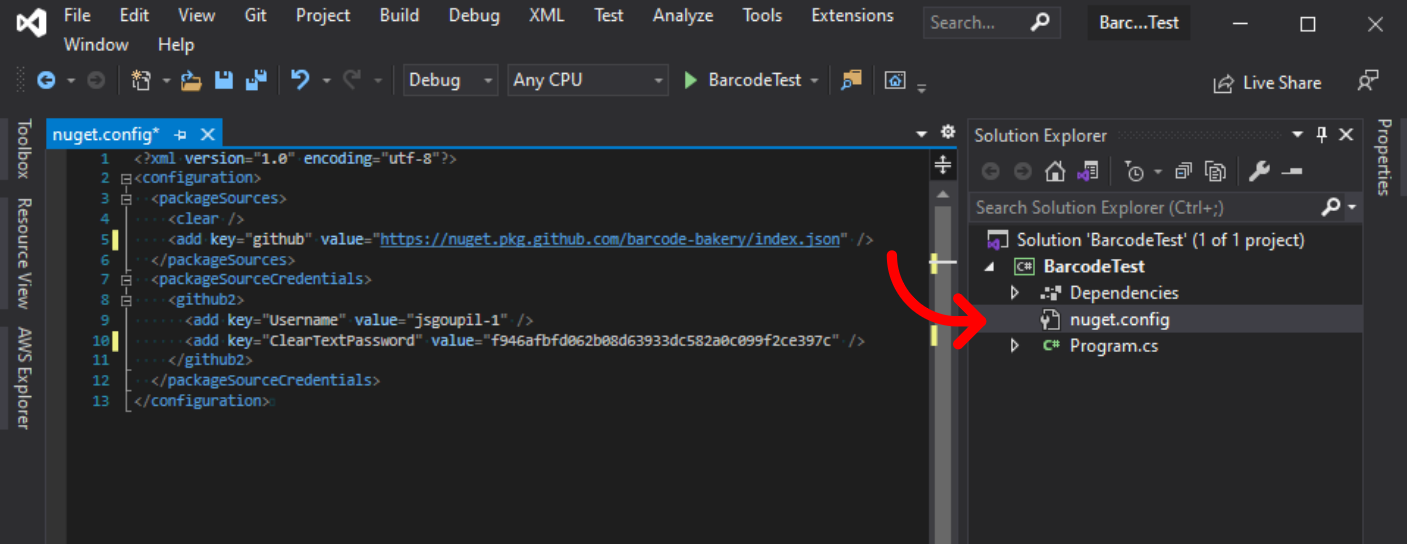Open the AWS Explorer side tab

(23, 378)
